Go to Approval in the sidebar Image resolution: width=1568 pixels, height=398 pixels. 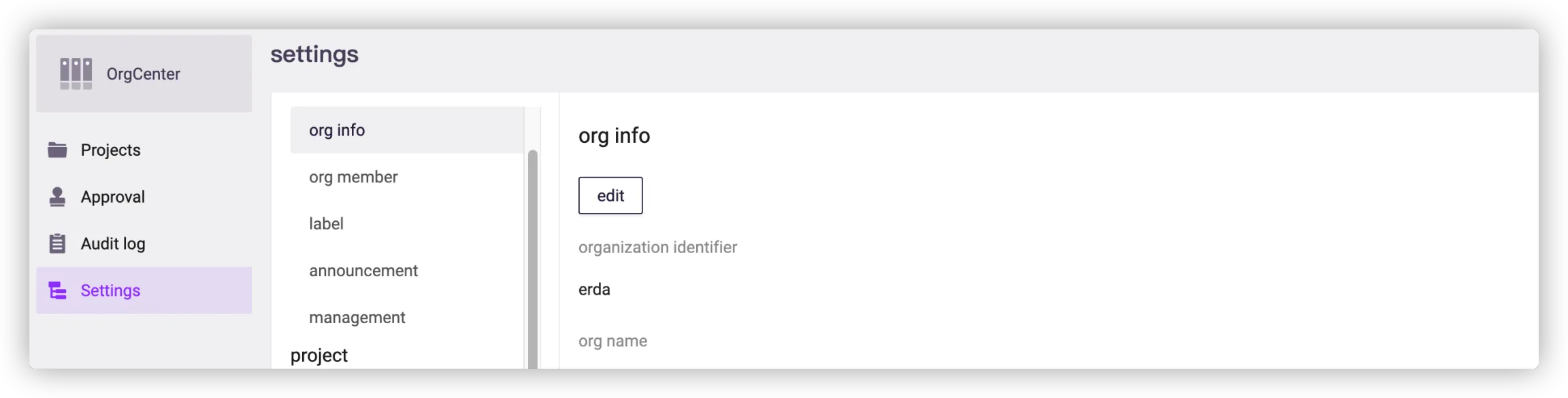coord(112,197)
